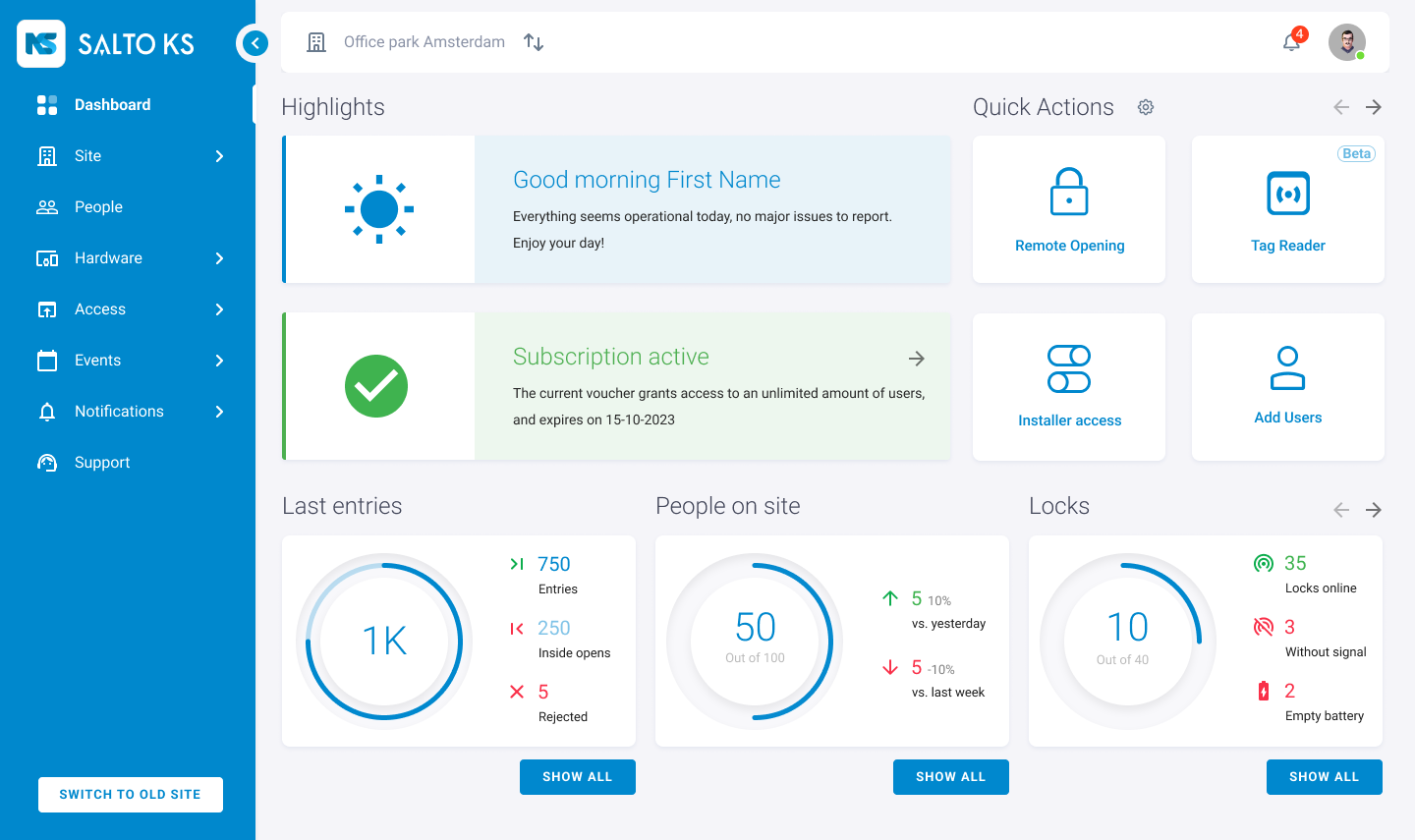
Task: Click the SALTO KS logo
Action: point(106,43)
